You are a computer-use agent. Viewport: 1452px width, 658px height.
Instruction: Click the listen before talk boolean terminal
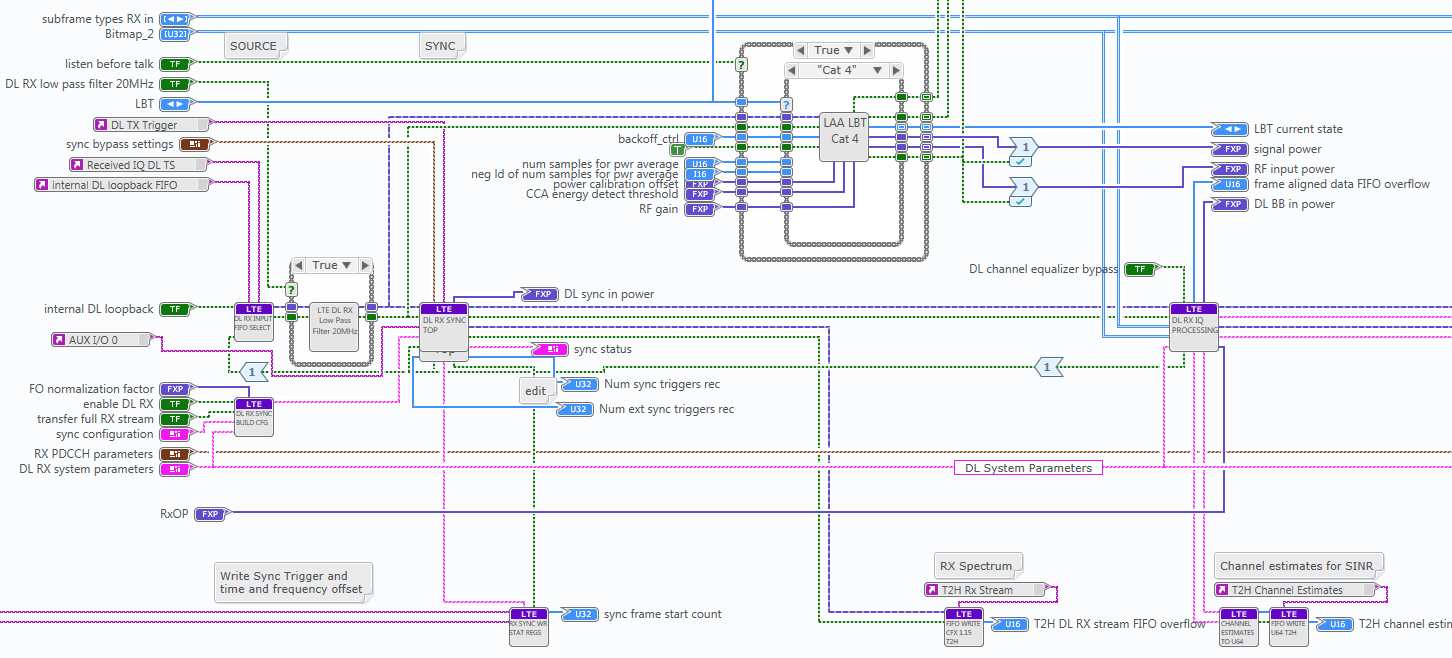pyautogui.click(x=175, y=64)
